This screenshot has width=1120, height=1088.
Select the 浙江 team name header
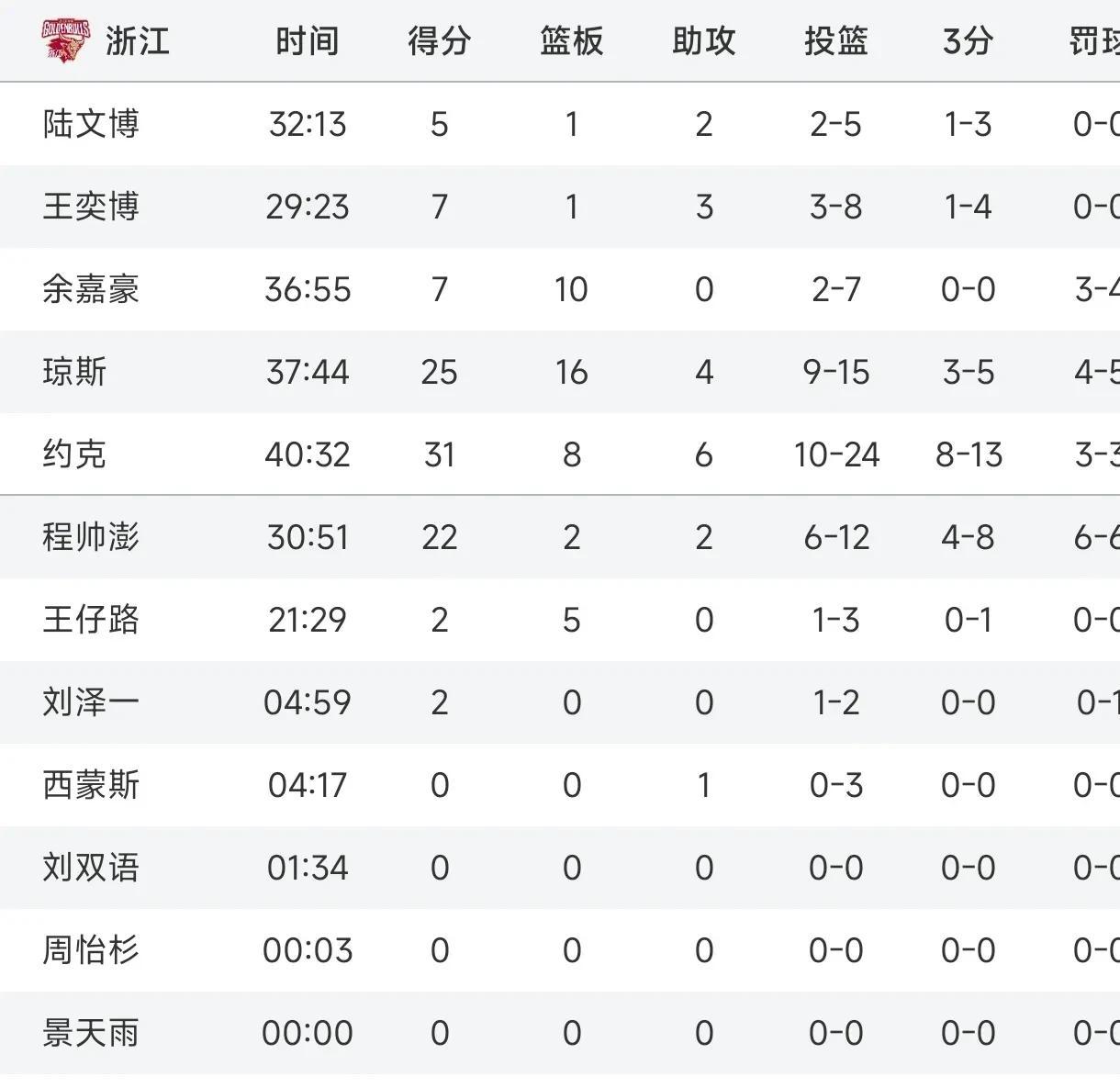pyautogui.click(x=138, y=41)
